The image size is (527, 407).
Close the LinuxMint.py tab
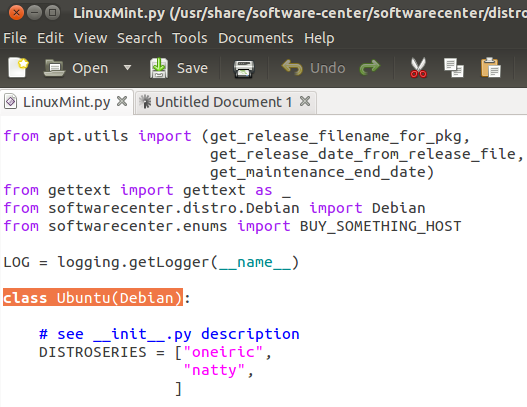tap(122, 101)
